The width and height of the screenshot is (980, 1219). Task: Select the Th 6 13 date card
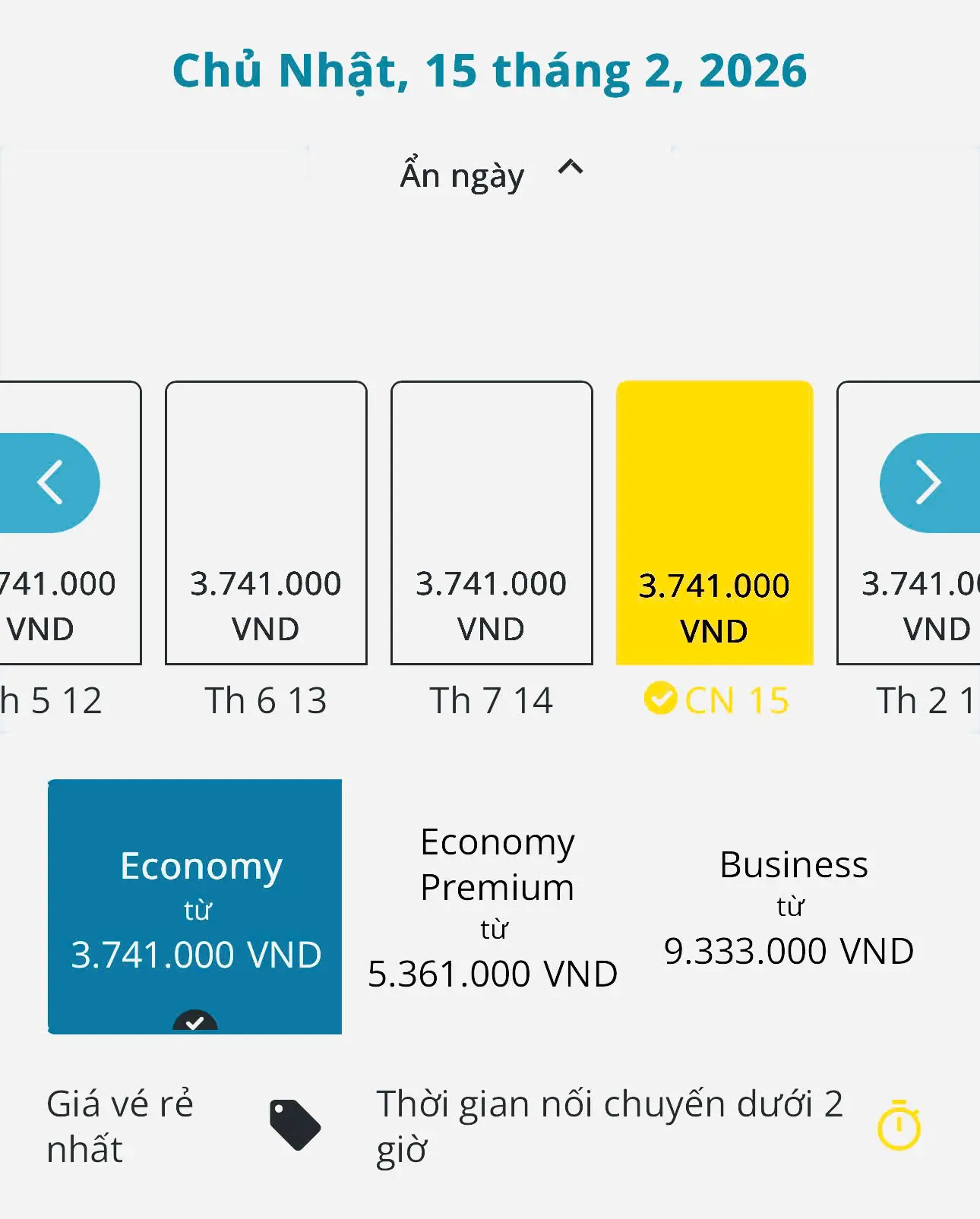[266, 523]
